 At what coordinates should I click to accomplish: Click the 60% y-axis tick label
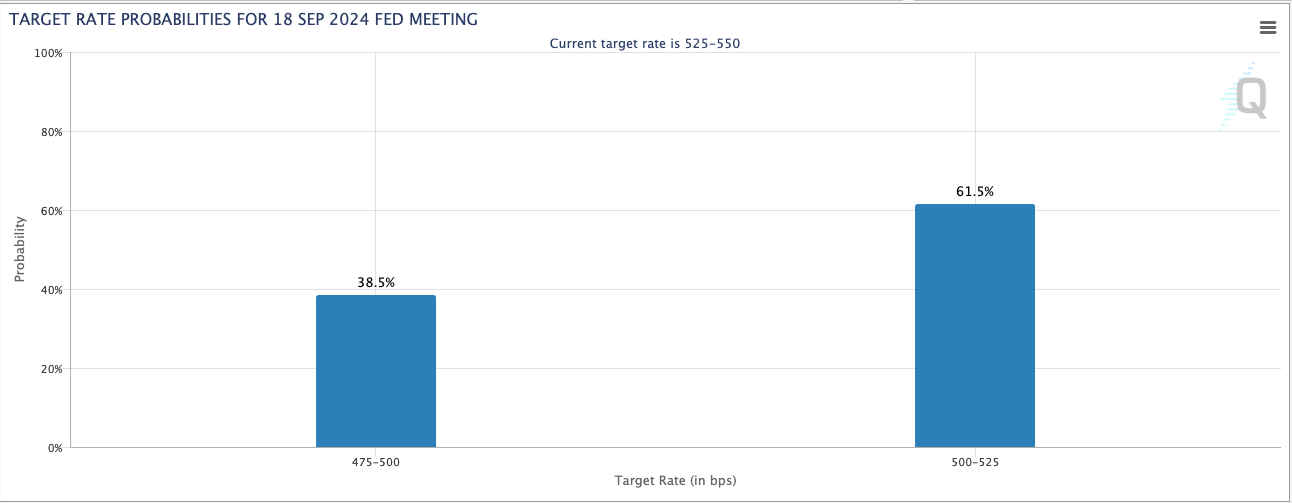pyautogui.click(x=51, y=211)
